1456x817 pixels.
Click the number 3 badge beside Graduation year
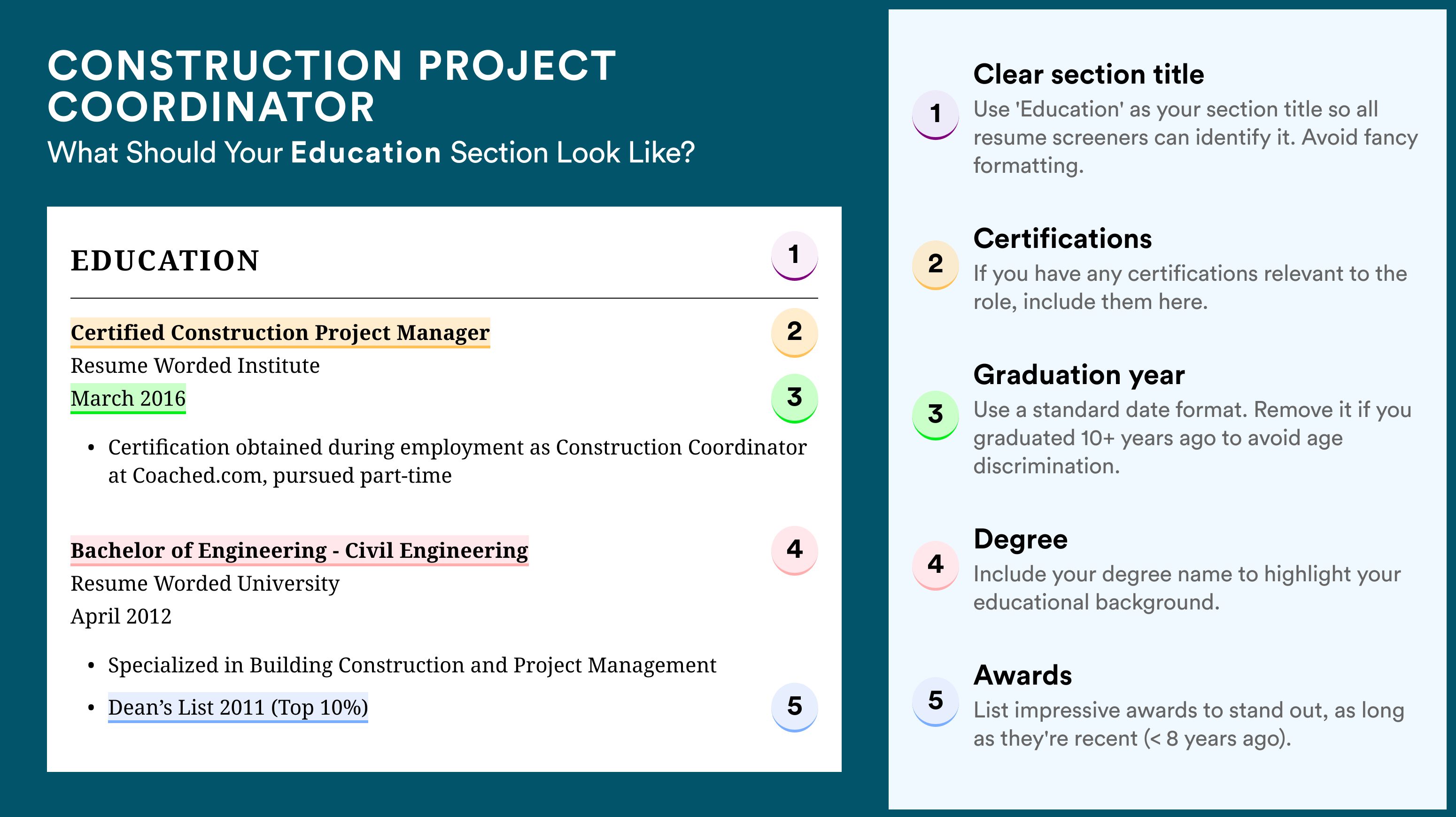tap(935, 415)
